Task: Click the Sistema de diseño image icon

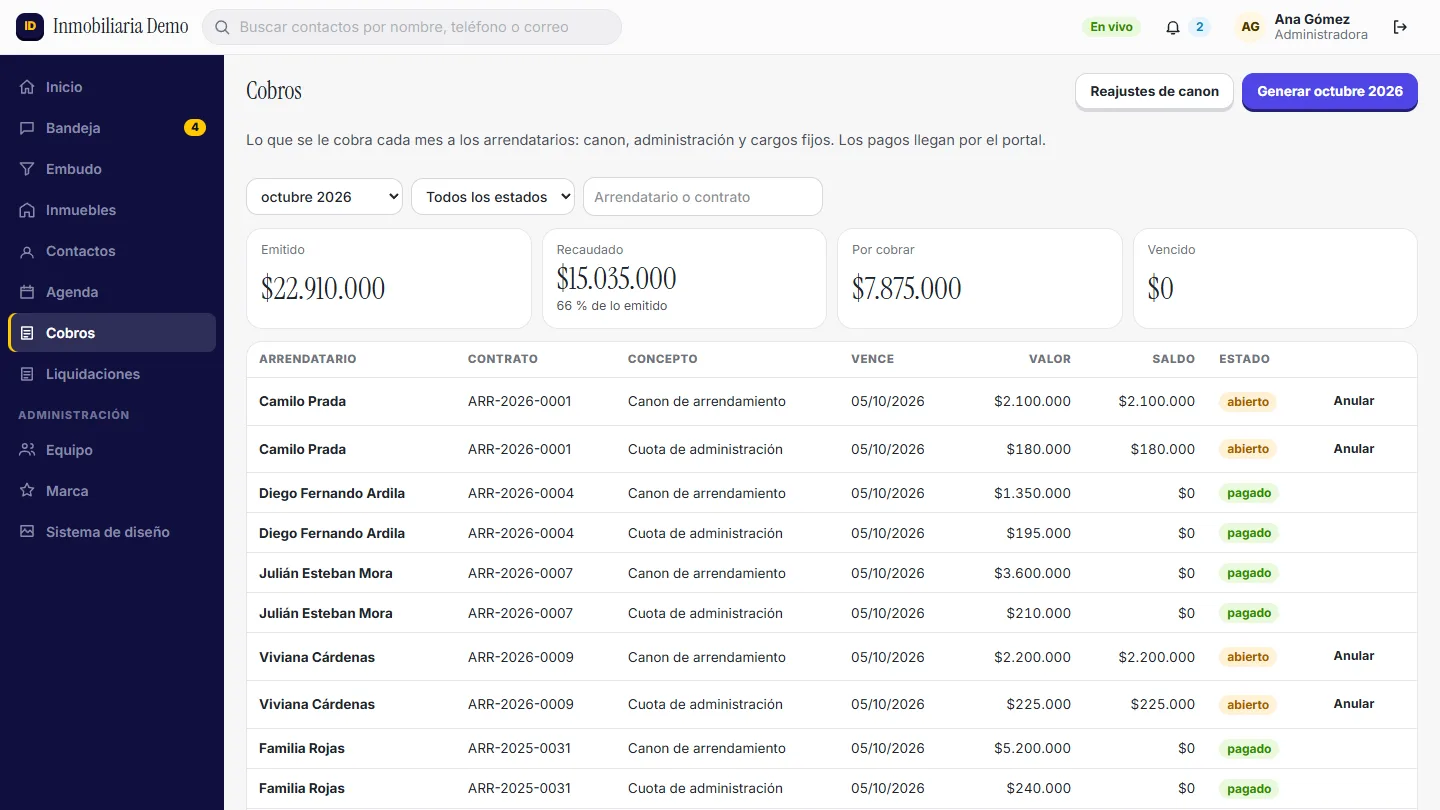Action: pyautogui.click(x=27, y=532)
